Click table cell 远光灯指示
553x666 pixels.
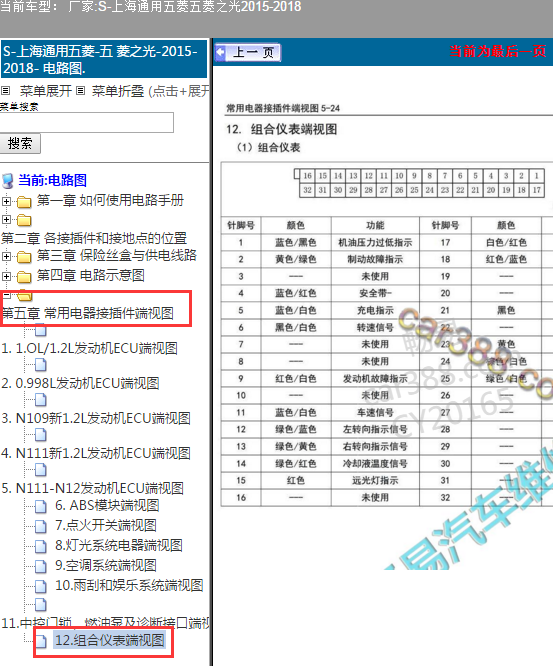pyautogui.click(x=375, y=480)
